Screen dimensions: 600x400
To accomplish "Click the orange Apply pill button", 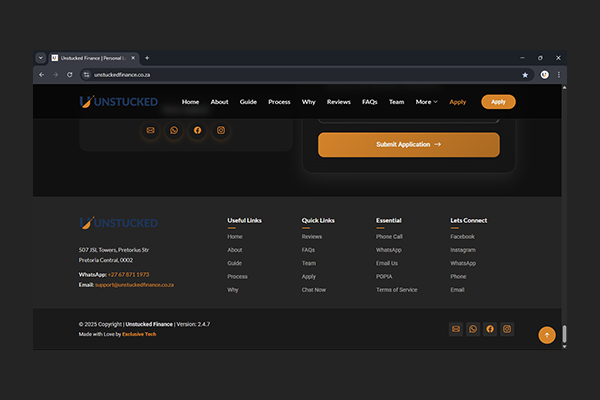I will pos(498,102).
